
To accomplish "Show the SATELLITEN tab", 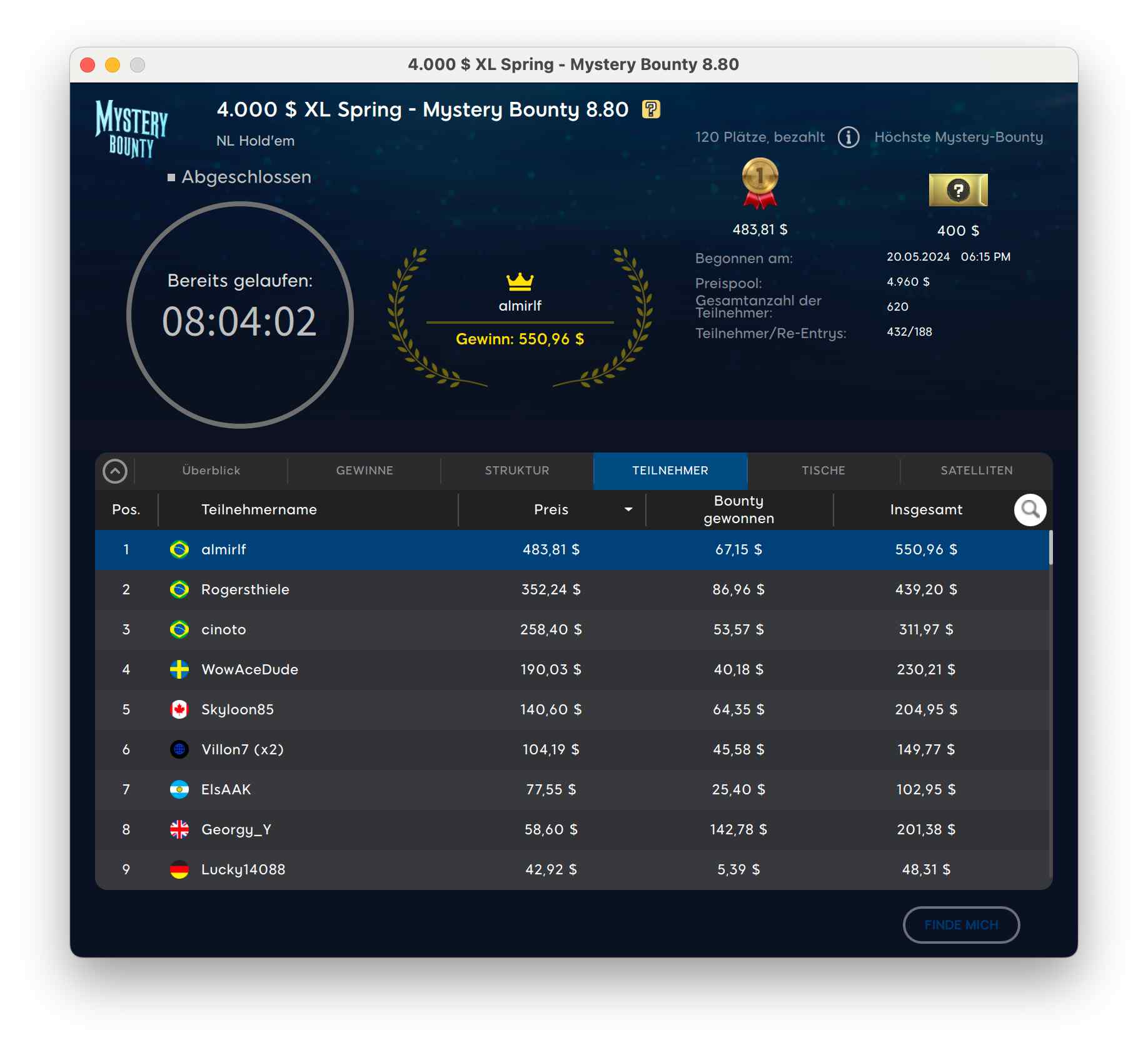I will pyautogui.click(x=976, y=471).
